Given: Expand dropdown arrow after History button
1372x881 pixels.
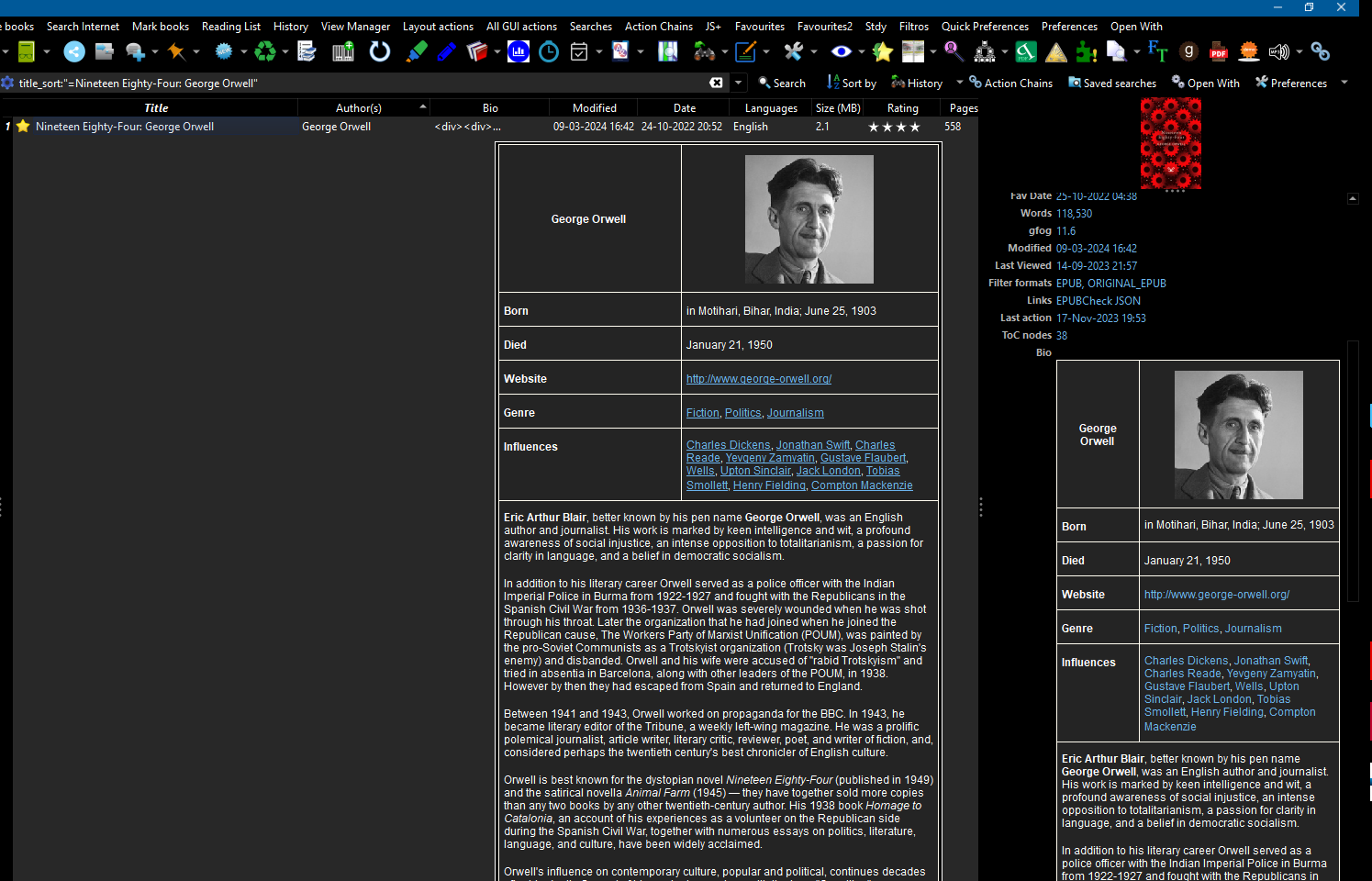Looking at the screenshot, I should coord(960,83).
